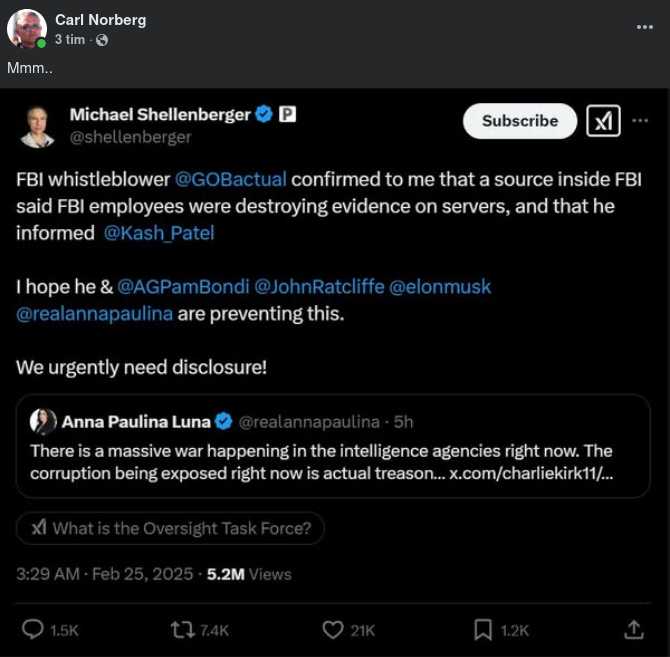Click the Carl Norberg author name
This screenshot has width=670, height=657.
[x=100, y=20]
